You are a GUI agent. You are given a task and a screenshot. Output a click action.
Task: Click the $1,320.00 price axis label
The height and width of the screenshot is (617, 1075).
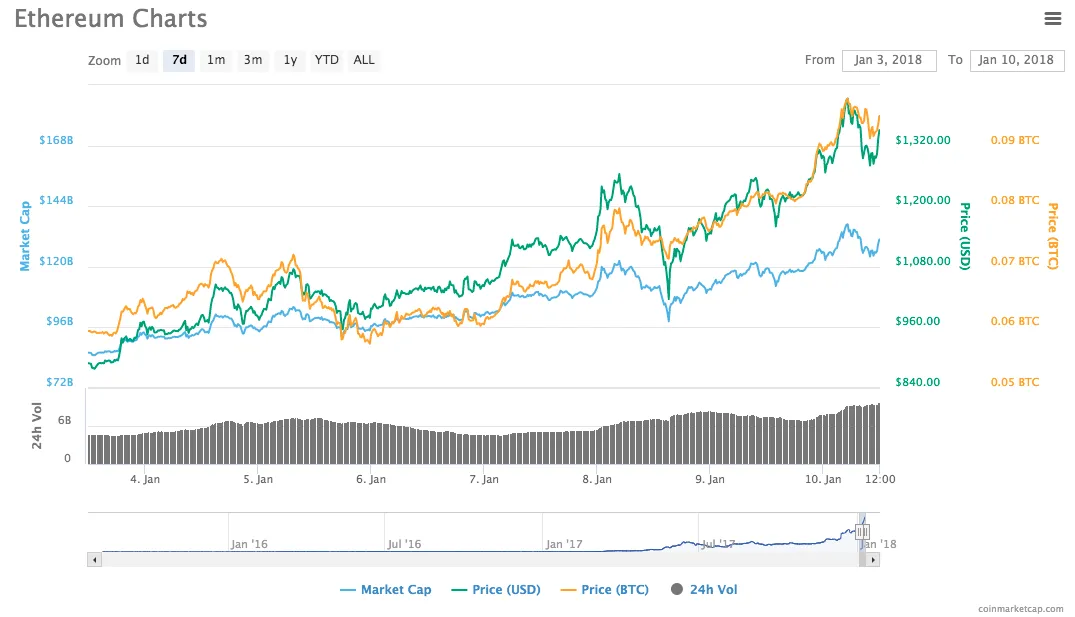(923, 141)
